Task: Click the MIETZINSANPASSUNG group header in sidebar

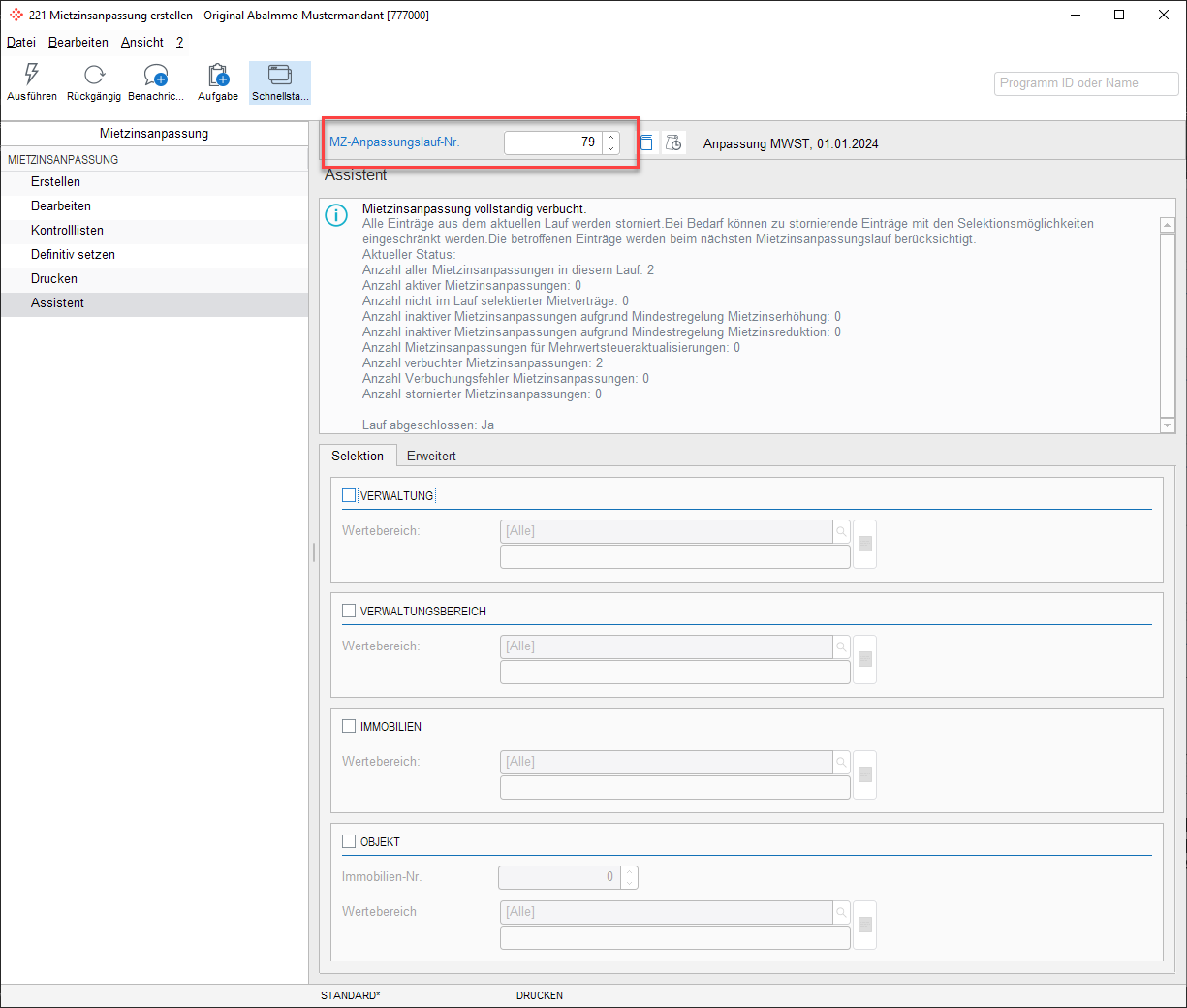Action: (x=63, y=159)
